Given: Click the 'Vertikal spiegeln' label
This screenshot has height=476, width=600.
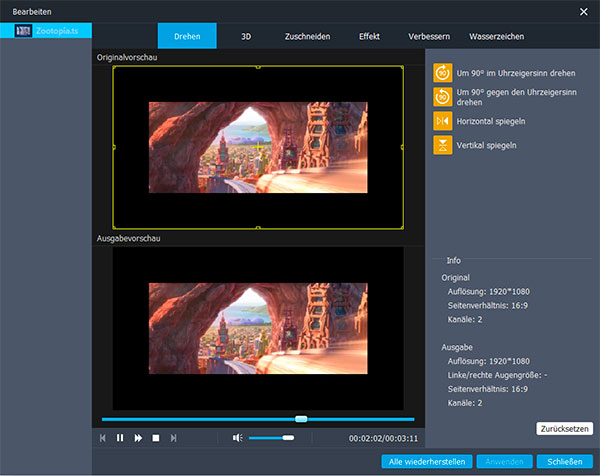Looking at the screenshot, I should coord(486,145).
